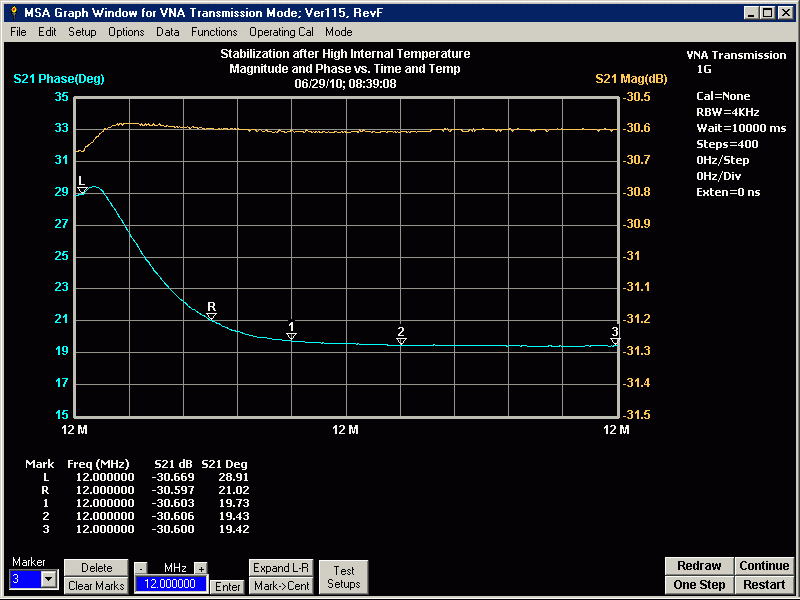The width and height of the screenshot is (800, 600).
Task: Select marker 3 triangle at graph right edge
Action: coord(615,342)
